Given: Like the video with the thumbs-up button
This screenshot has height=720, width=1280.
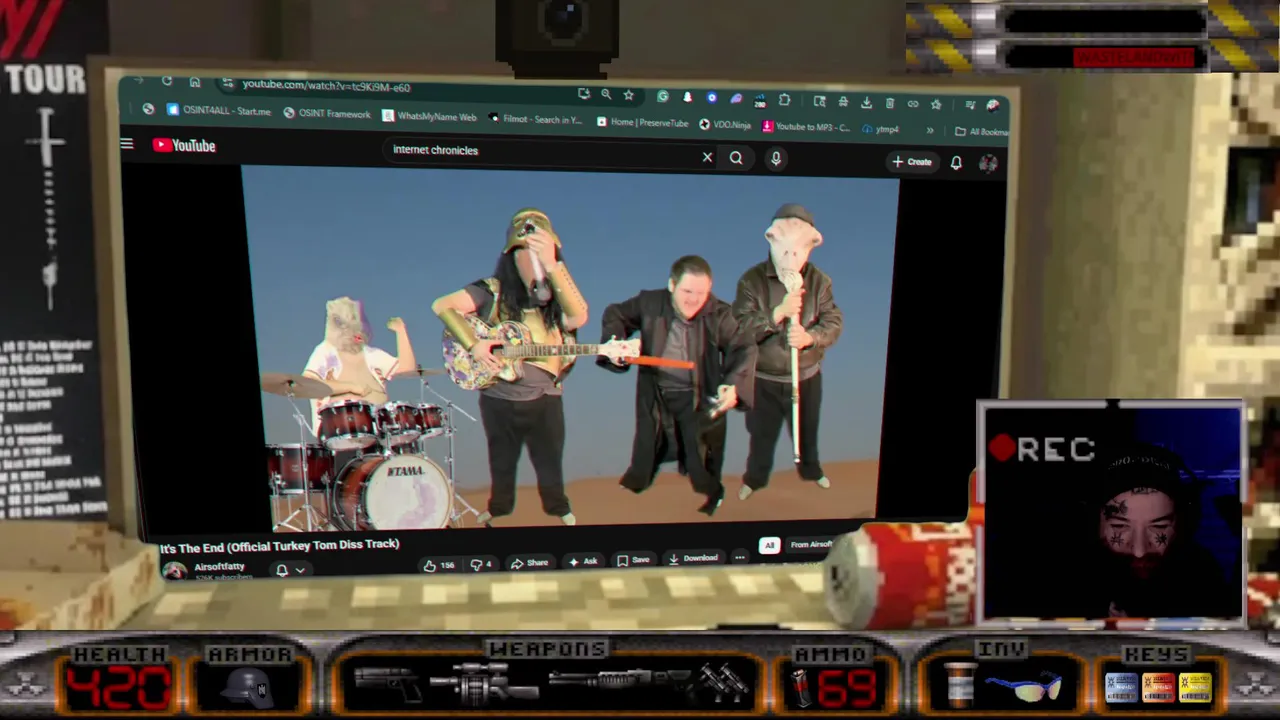Looking at the screenshot, I should tap(438, 565).
